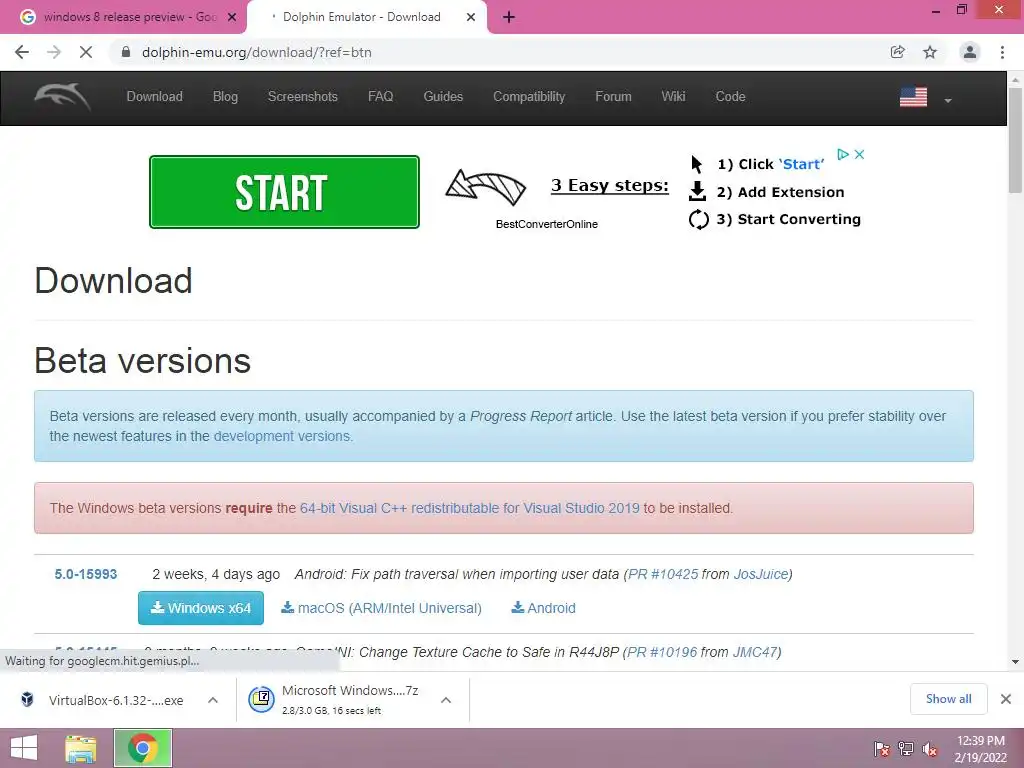Open the Action Center flag tray icon
The image size is (1024, 768).
pos(881,748)
